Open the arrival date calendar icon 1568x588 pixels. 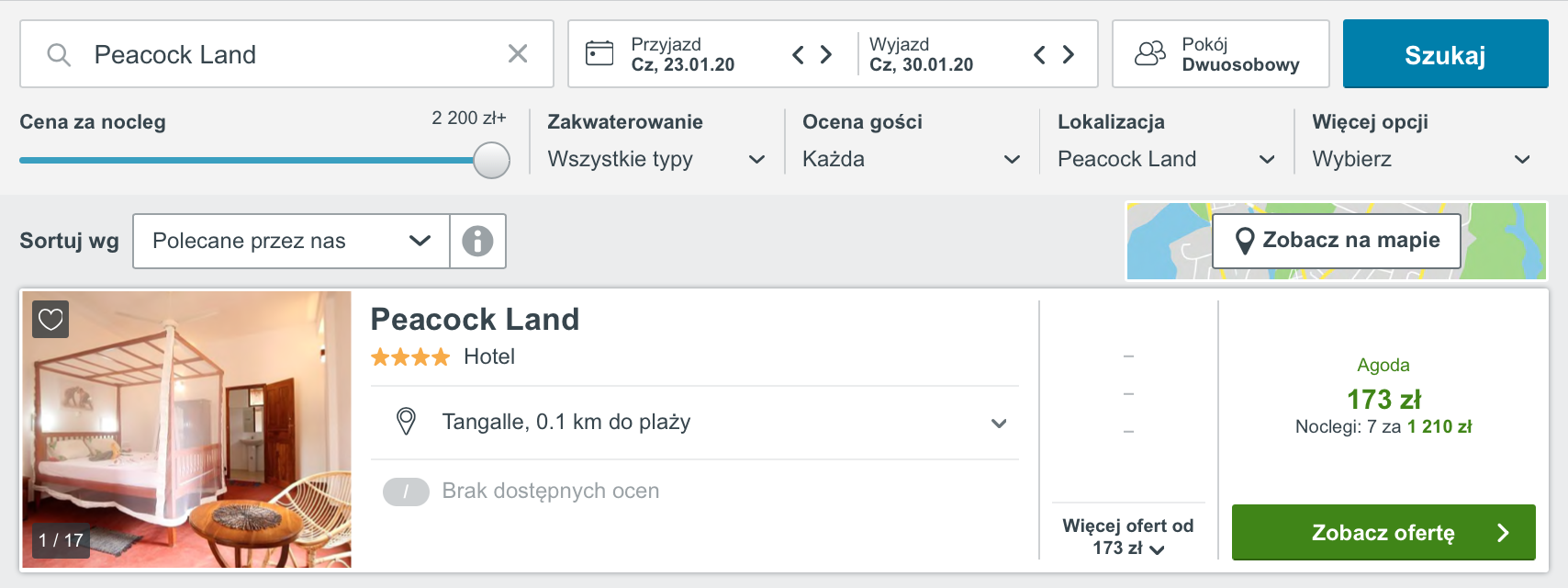point(599,53)
